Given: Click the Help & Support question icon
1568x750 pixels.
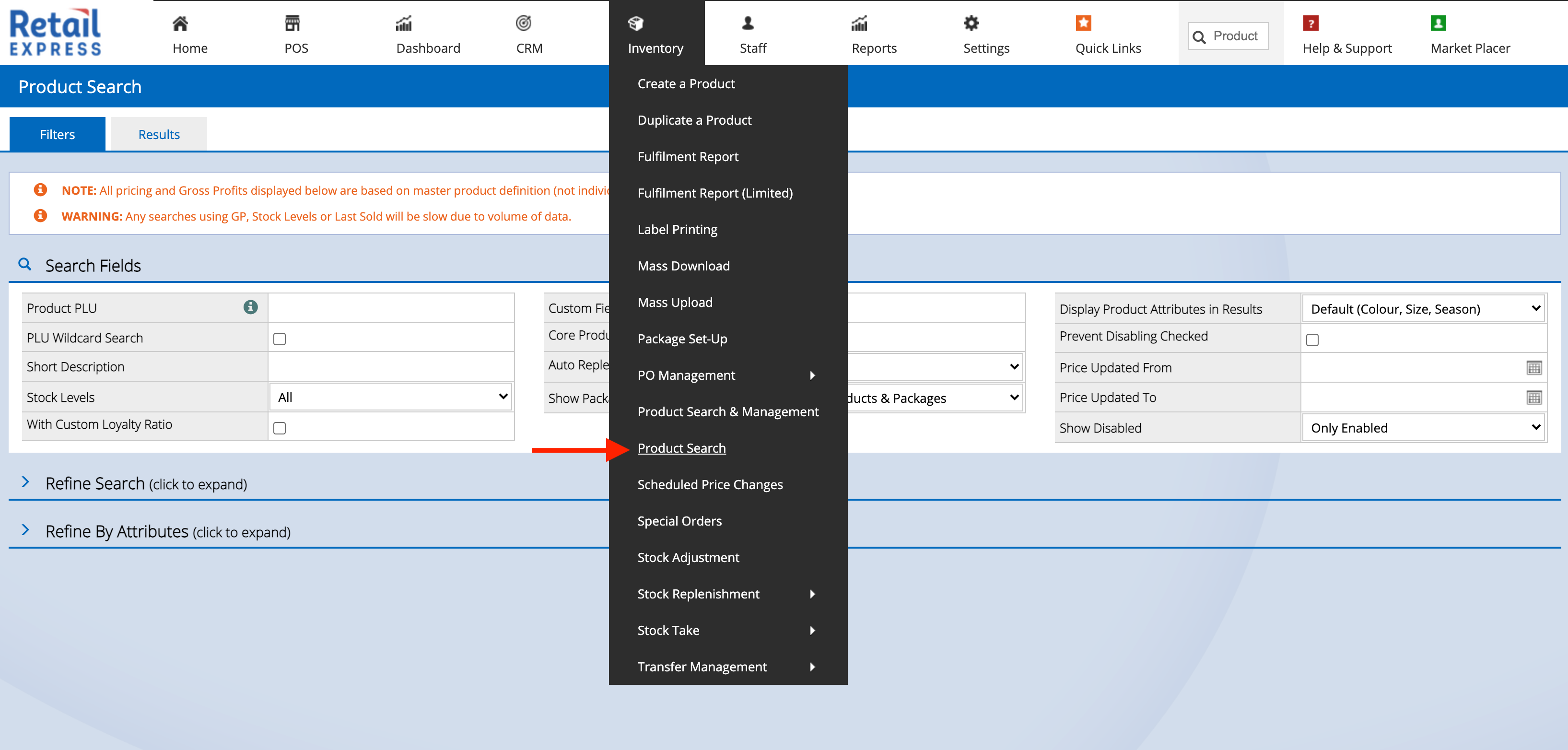Looking at the screenshot, I should tap(1311, 23).
